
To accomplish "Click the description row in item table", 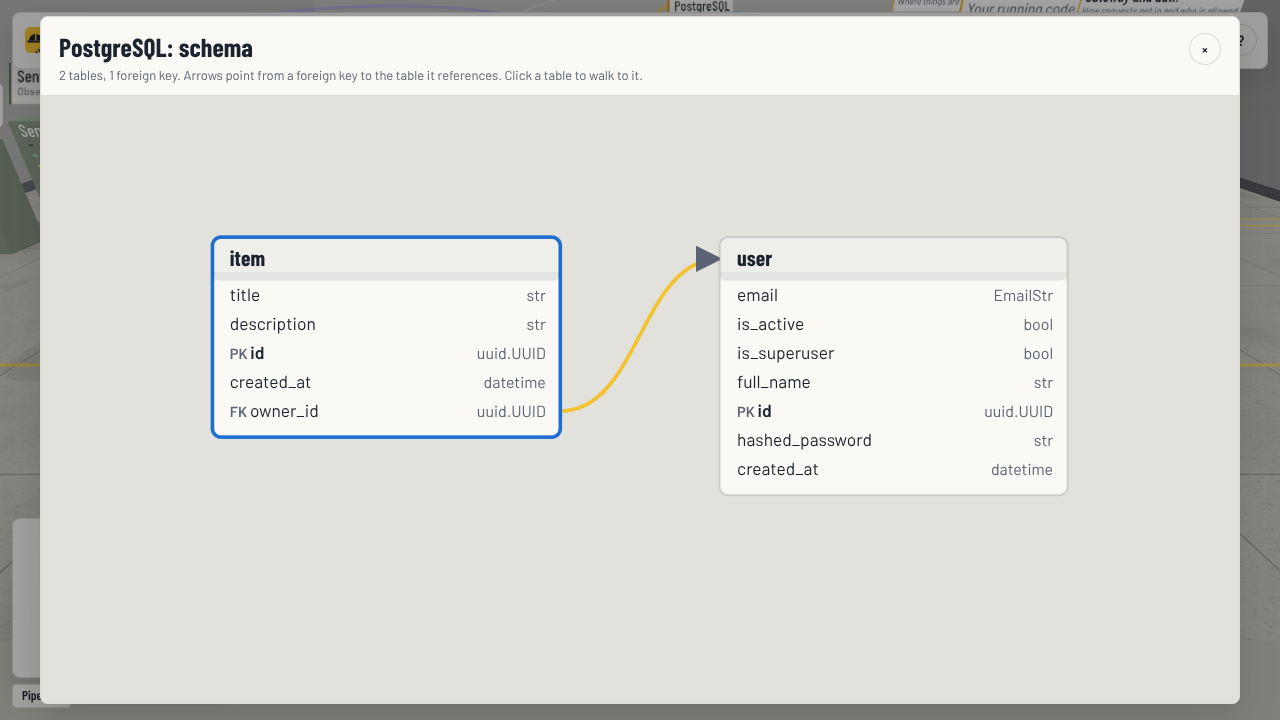I will (386, 324).
